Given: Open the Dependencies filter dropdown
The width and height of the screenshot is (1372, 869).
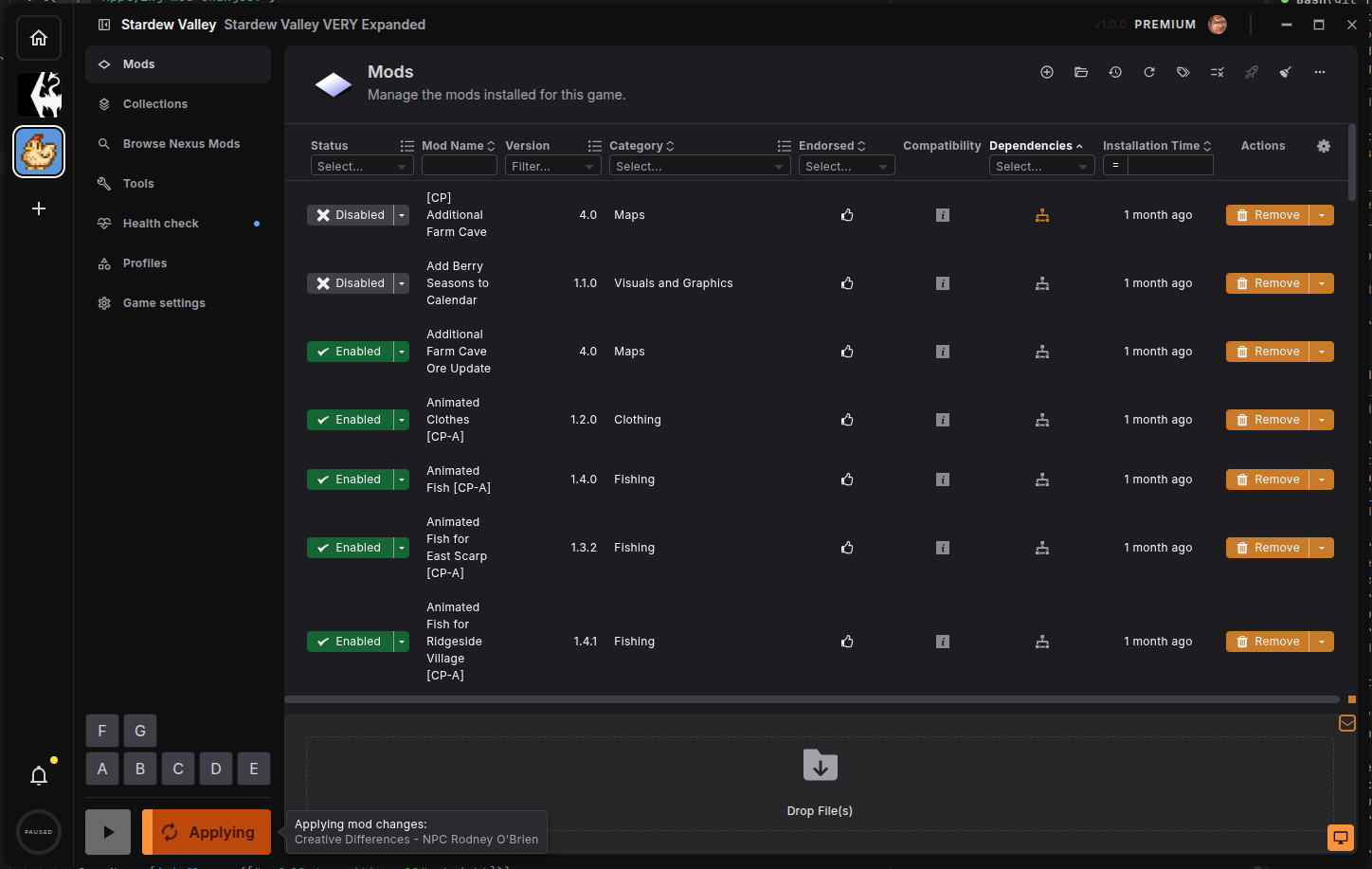Looking at the screenshot, I should (1041, 166).
